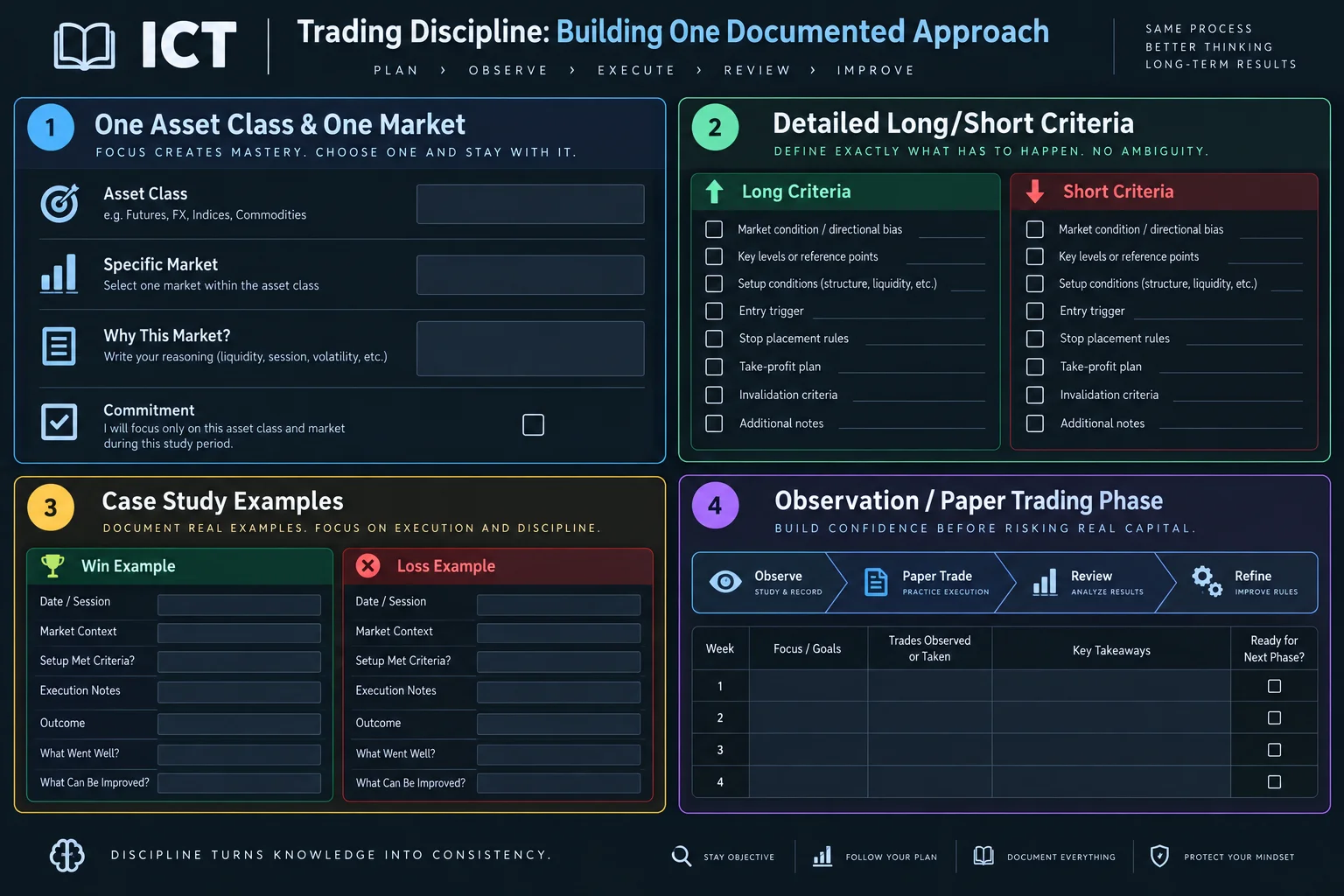Tick the Commitment focus checkbox

coord(533,424)
